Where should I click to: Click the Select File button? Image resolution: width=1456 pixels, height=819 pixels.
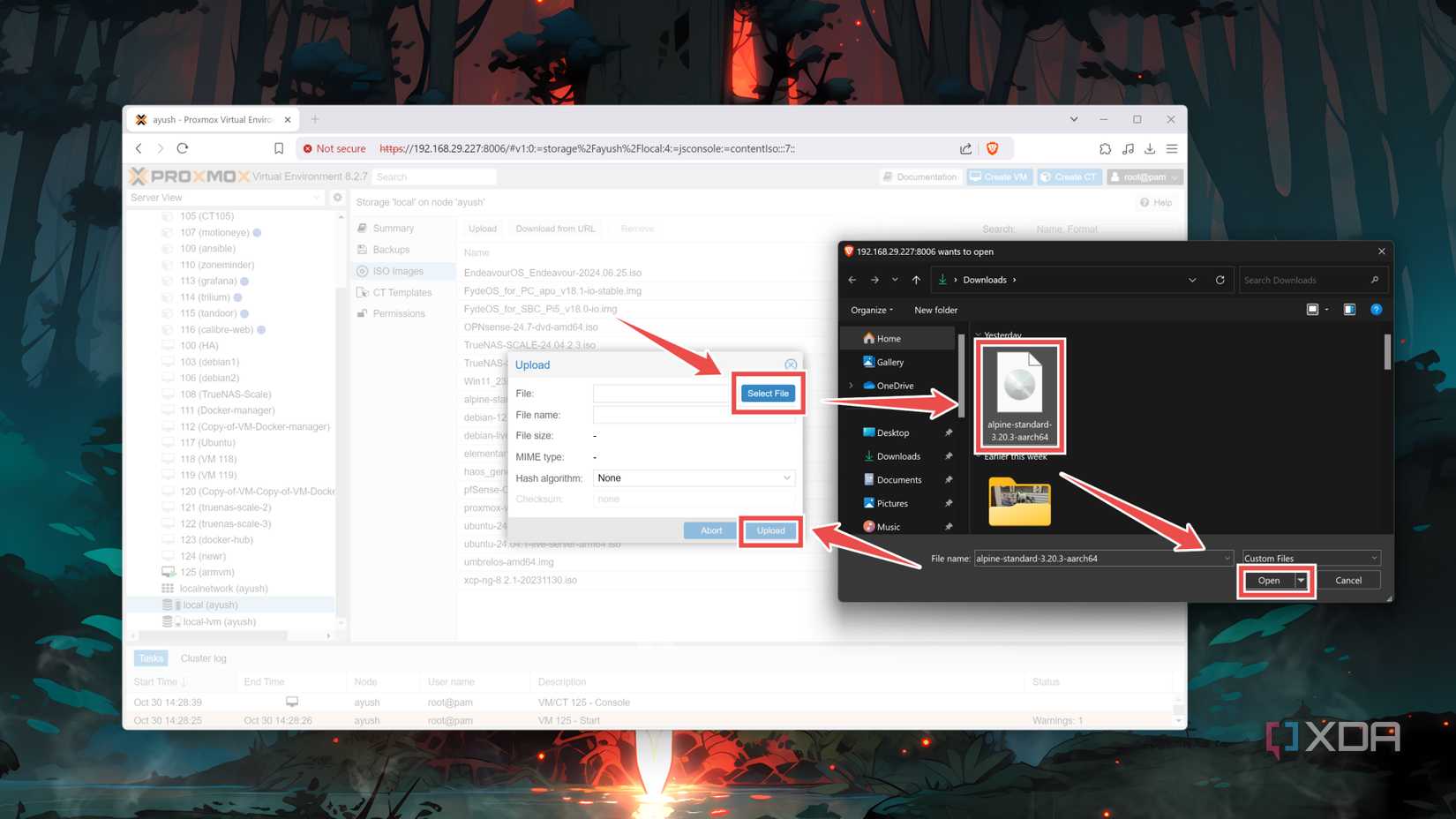[x=767, y=393]
